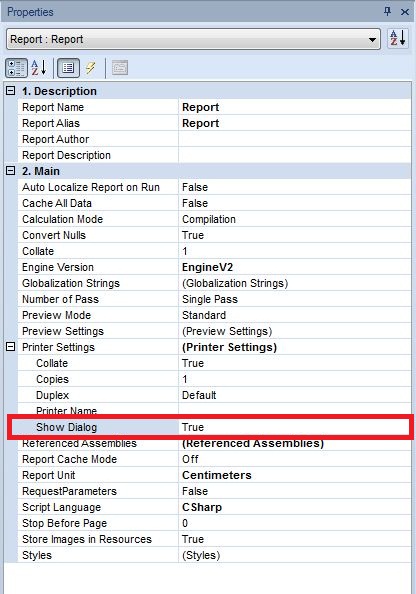Open the Globalization Strings value
Image resolution: width=416 pixels, height=594 pixels.
click(x=294, y=283)
